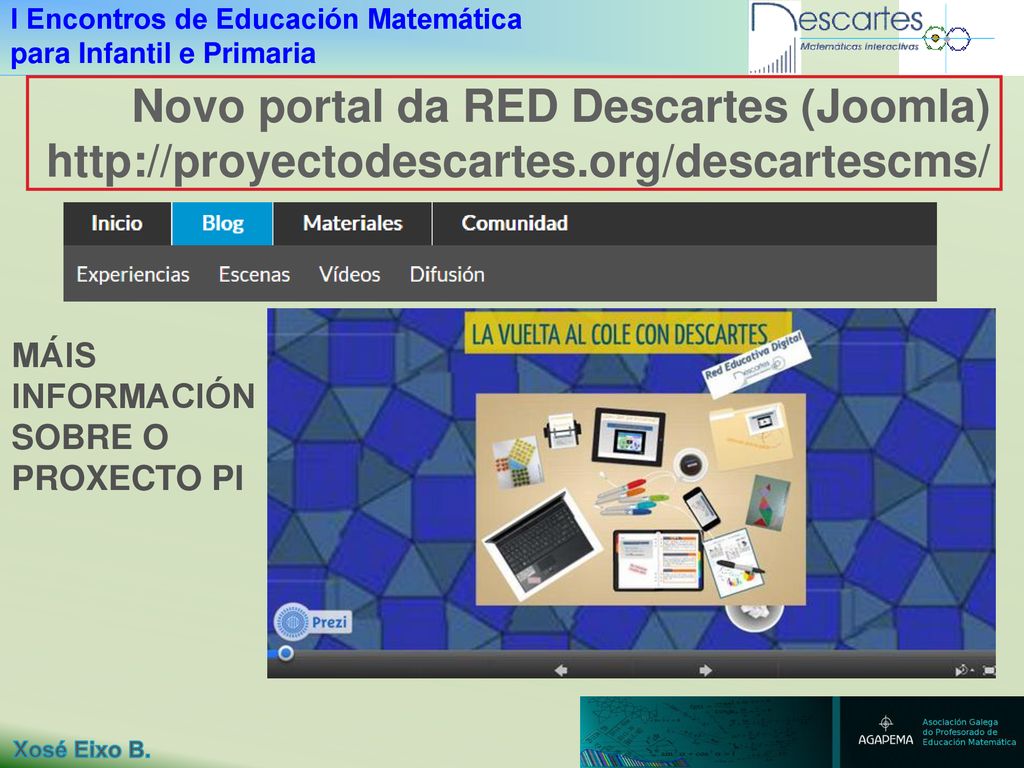Go to Escenas submenu link
The image size is (1024, 768).
click(x=254, y=274)
